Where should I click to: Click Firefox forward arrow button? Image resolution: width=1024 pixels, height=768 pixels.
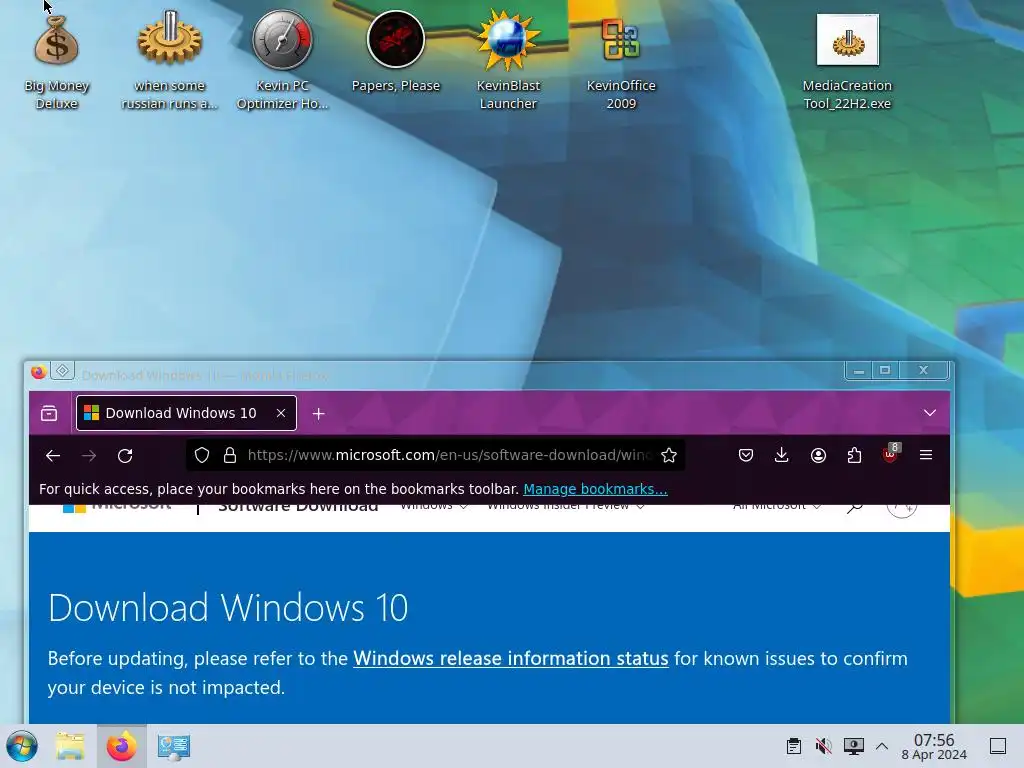pos(89,455)
